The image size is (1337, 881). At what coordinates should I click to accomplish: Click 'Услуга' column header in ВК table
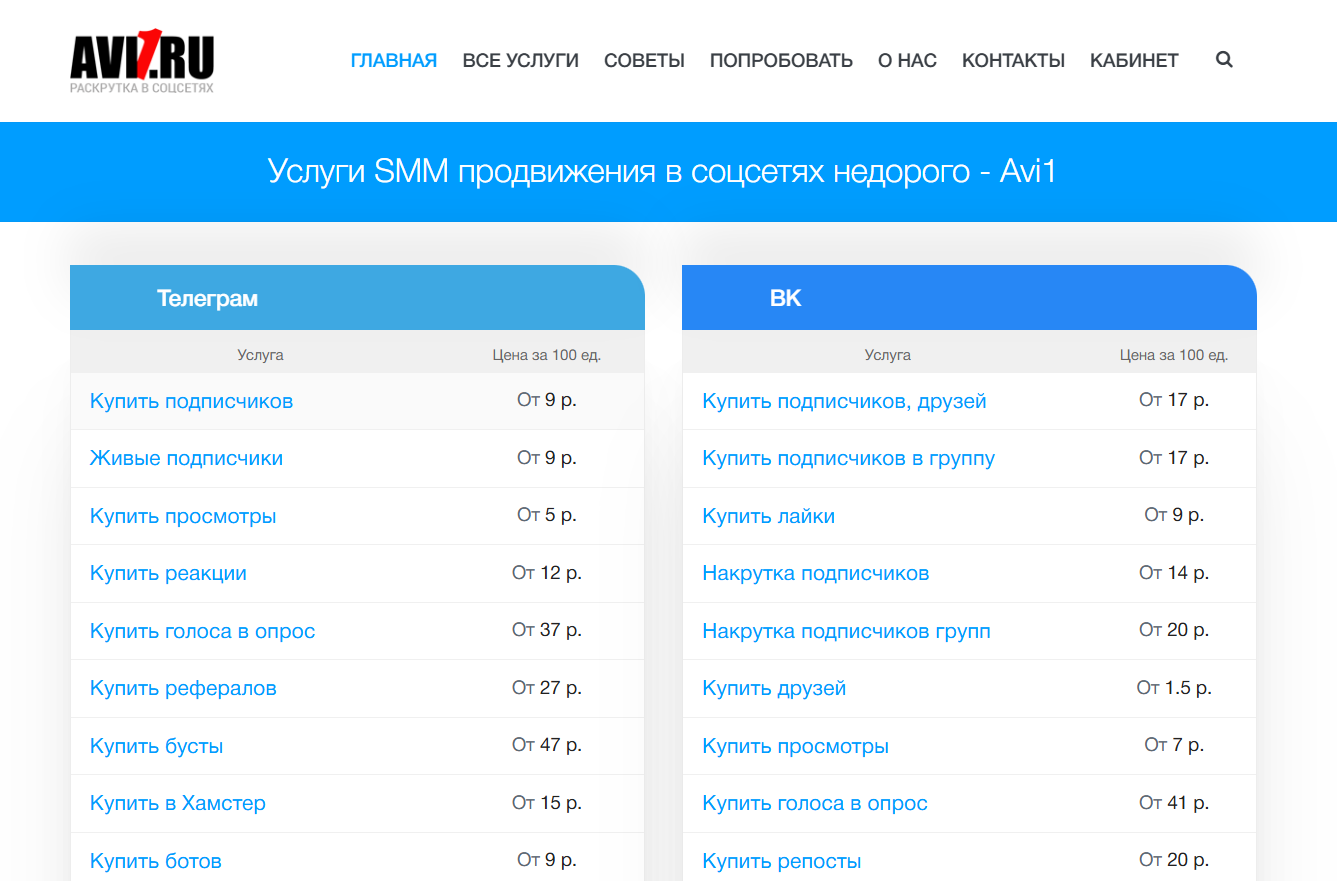(888, 355)
